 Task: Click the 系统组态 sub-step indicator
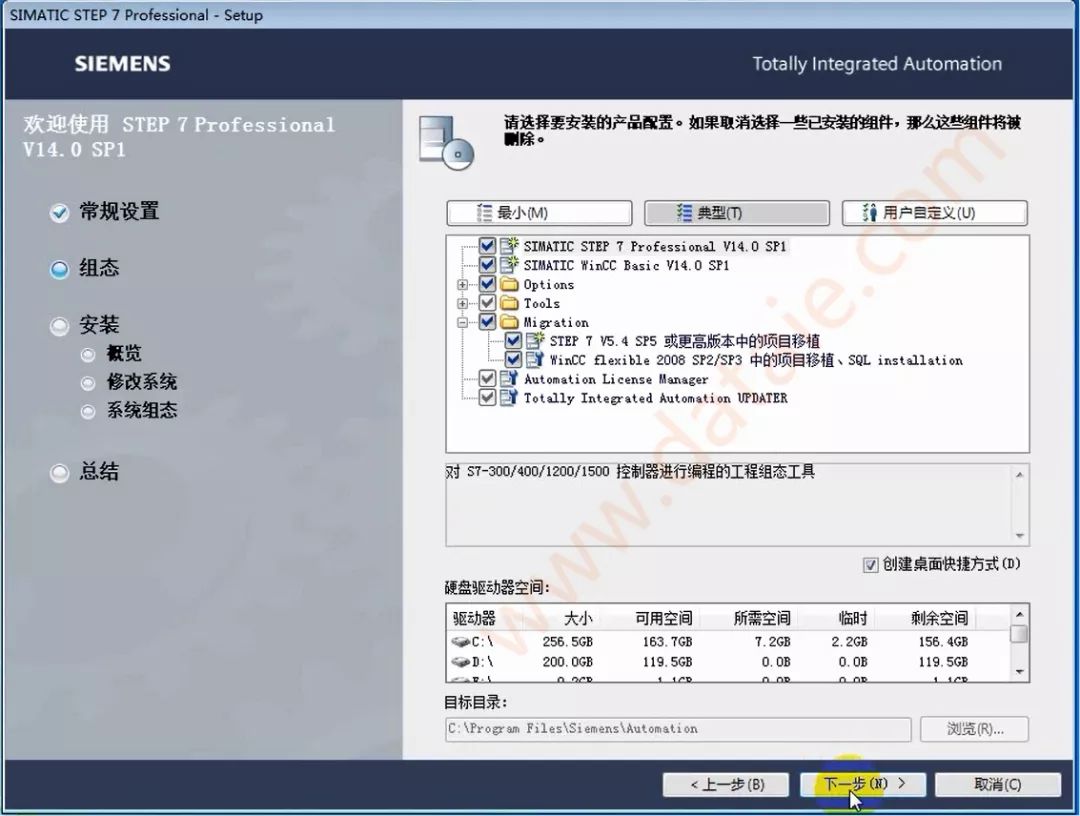pyautogui.click(x=87, y=412)
